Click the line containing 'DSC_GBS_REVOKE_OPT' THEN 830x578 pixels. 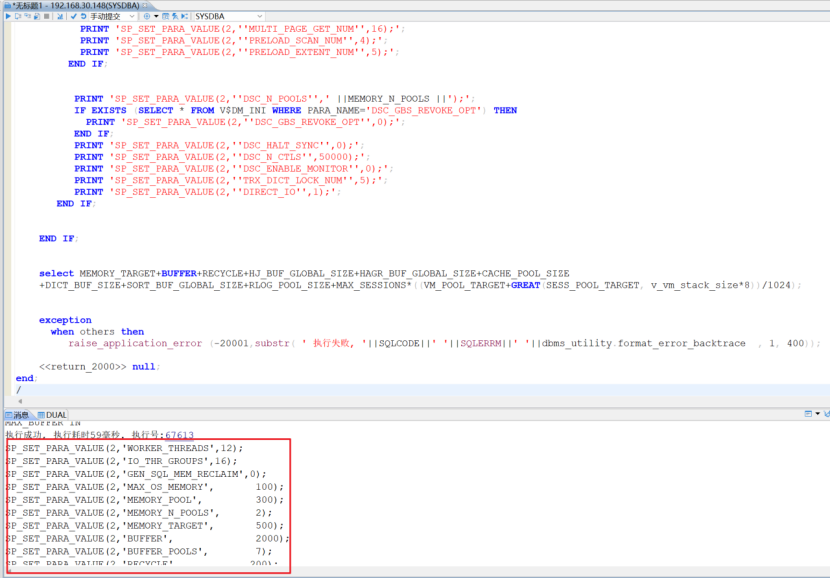point(295,110)
